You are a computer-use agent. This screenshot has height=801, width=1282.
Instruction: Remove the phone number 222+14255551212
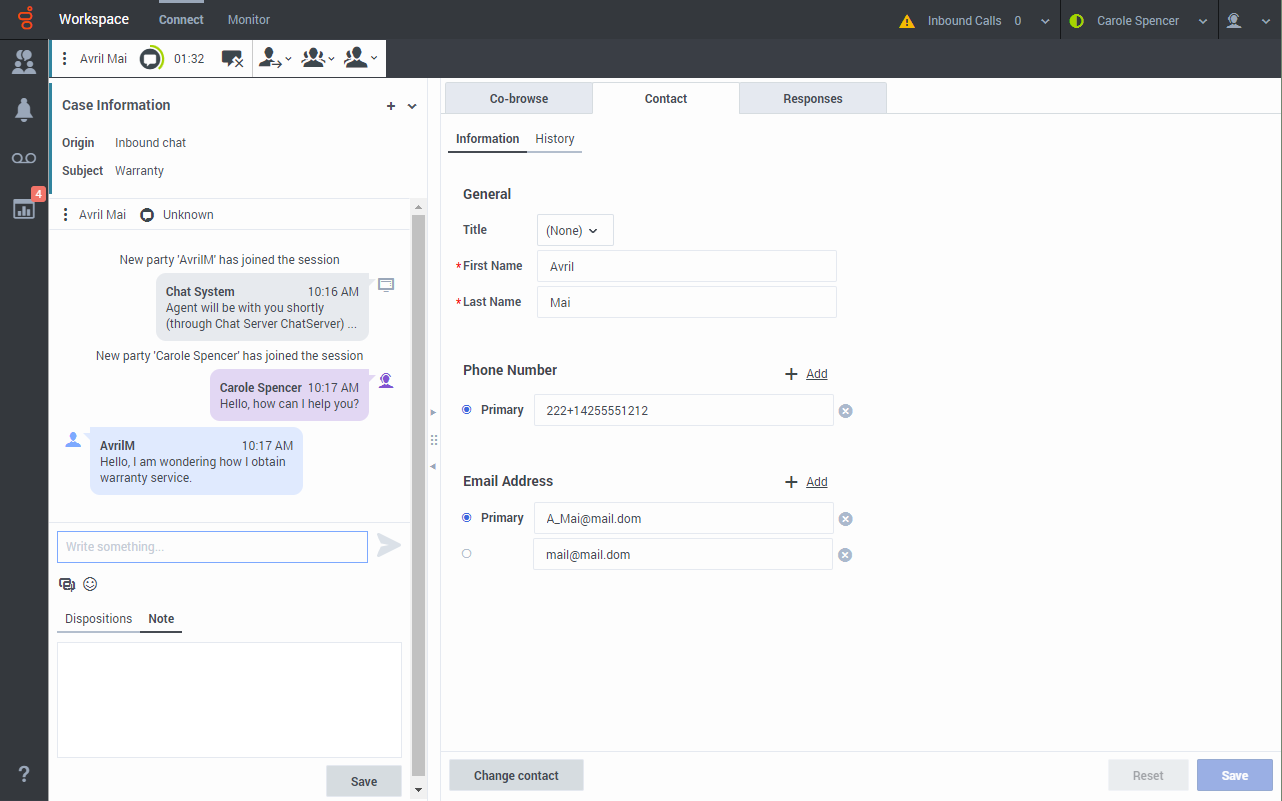click(x=845, y=411)
